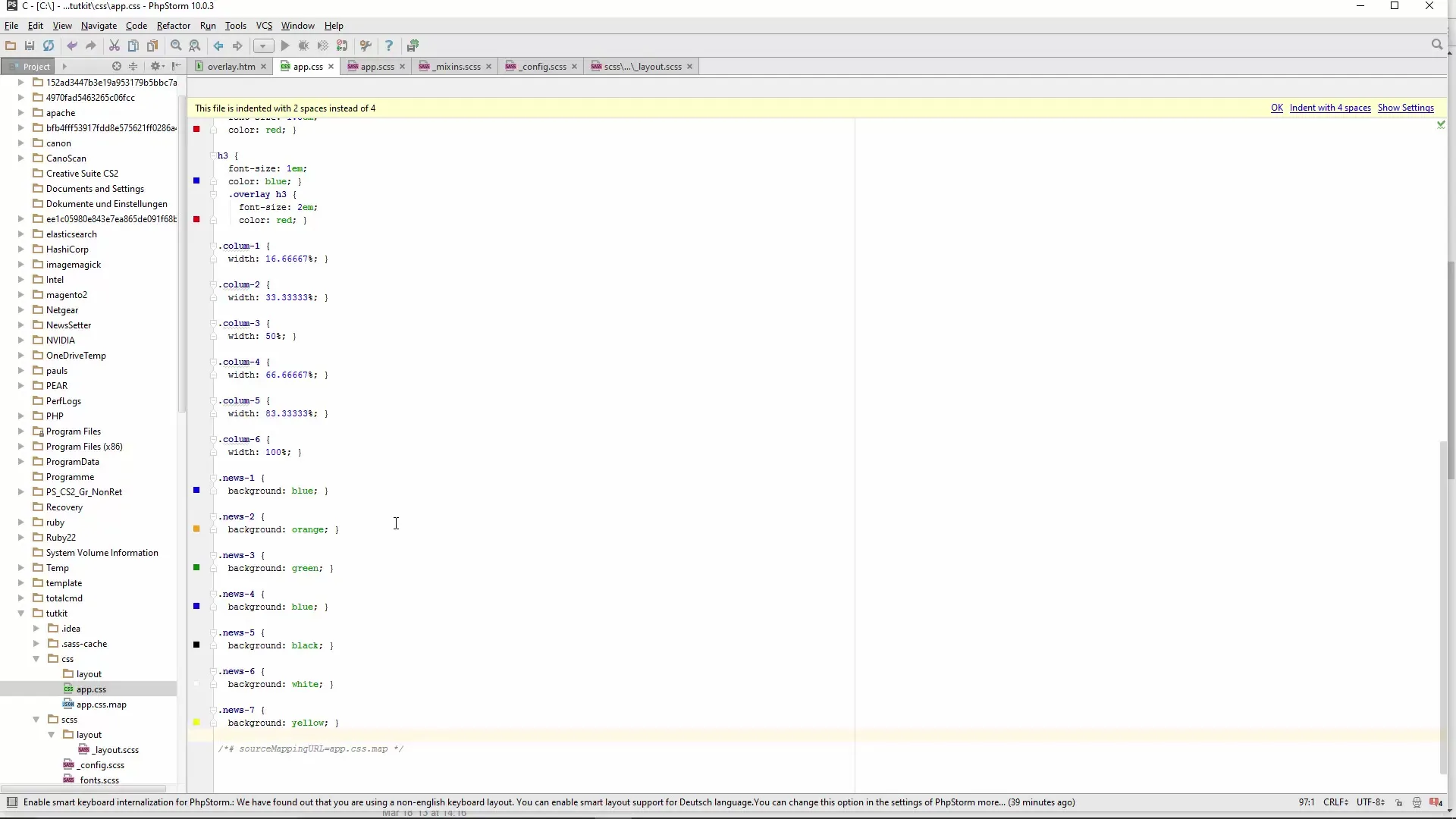1456x819 pixels.
Task: Expand the magento2 folder
Action: tap(21, 295)
